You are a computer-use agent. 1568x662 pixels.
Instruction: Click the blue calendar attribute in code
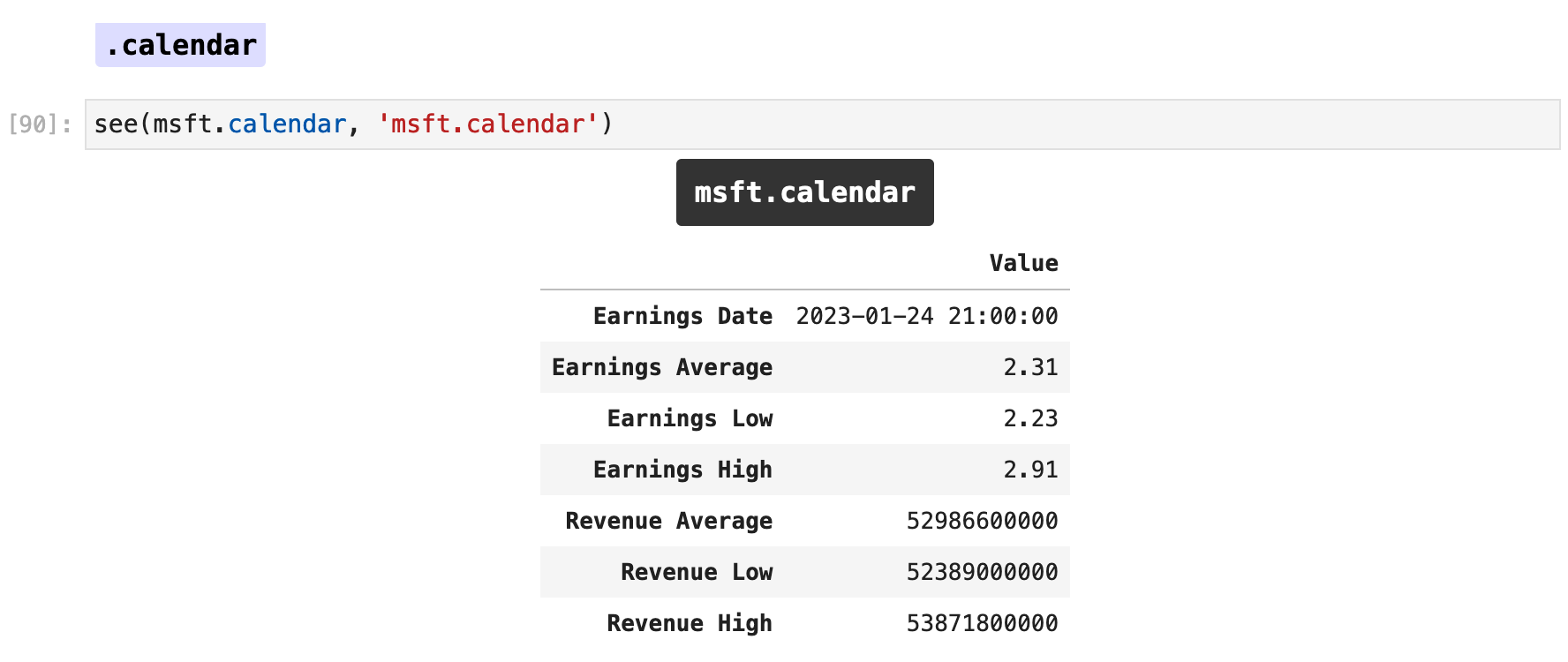tap(287, 124)
